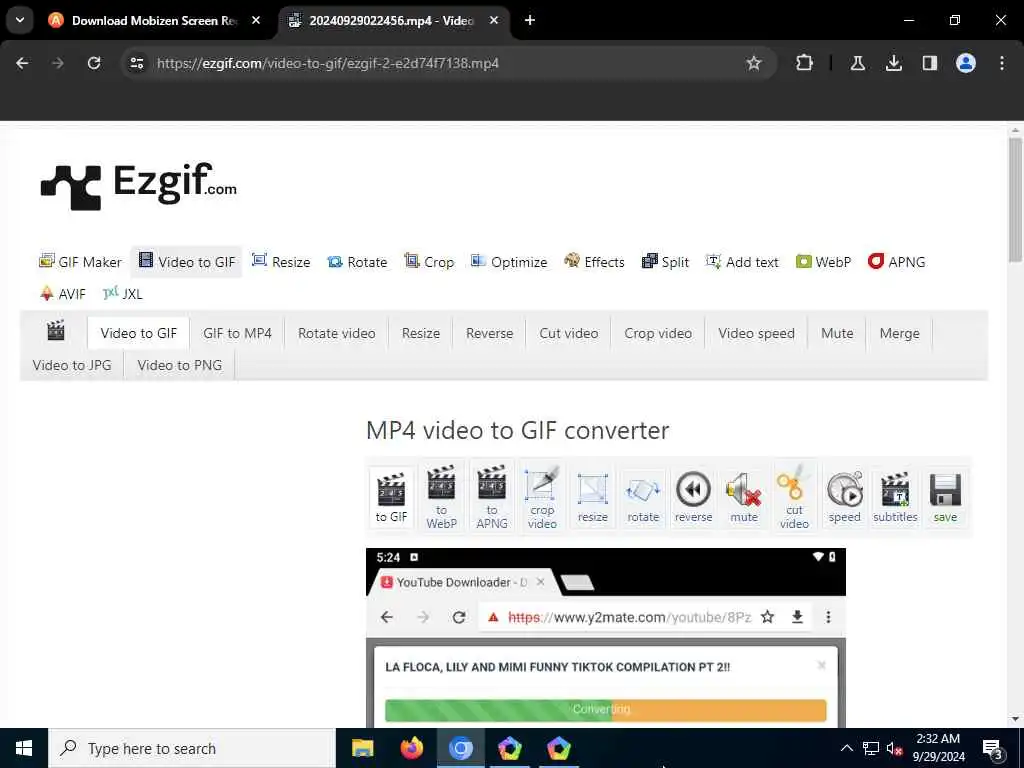Select the rotate tool icon under converter
The image size is (1024, 768).
pos(643,498)
